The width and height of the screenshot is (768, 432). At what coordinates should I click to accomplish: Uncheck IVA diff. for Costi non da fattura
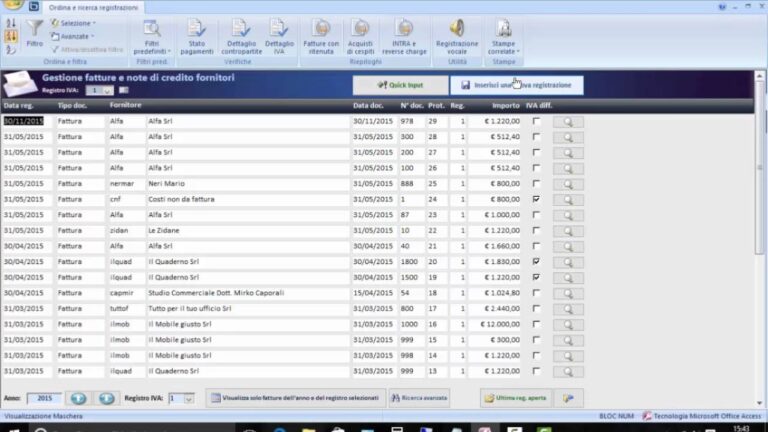pos(536,199)
